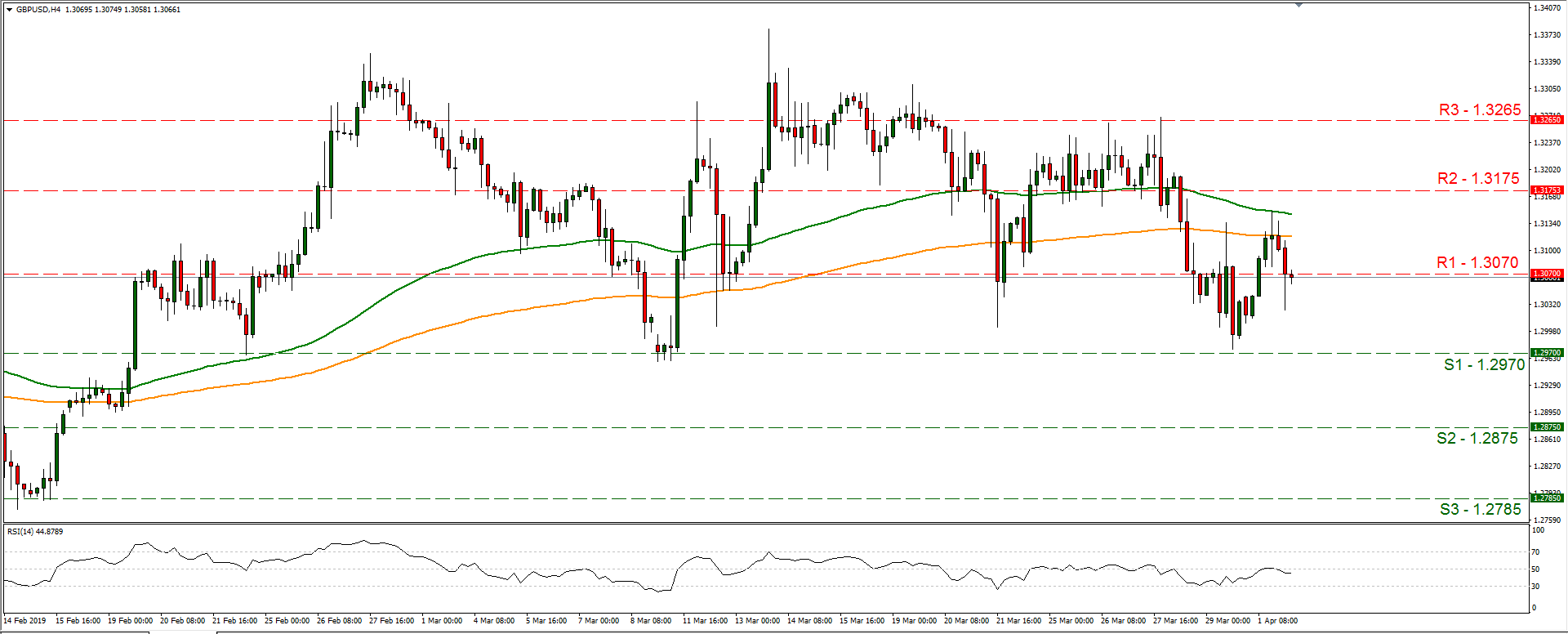The image size is (1568, 634).
Task: Select the R3 - 1.3265 resistance label
Action: coord(1480,109)
